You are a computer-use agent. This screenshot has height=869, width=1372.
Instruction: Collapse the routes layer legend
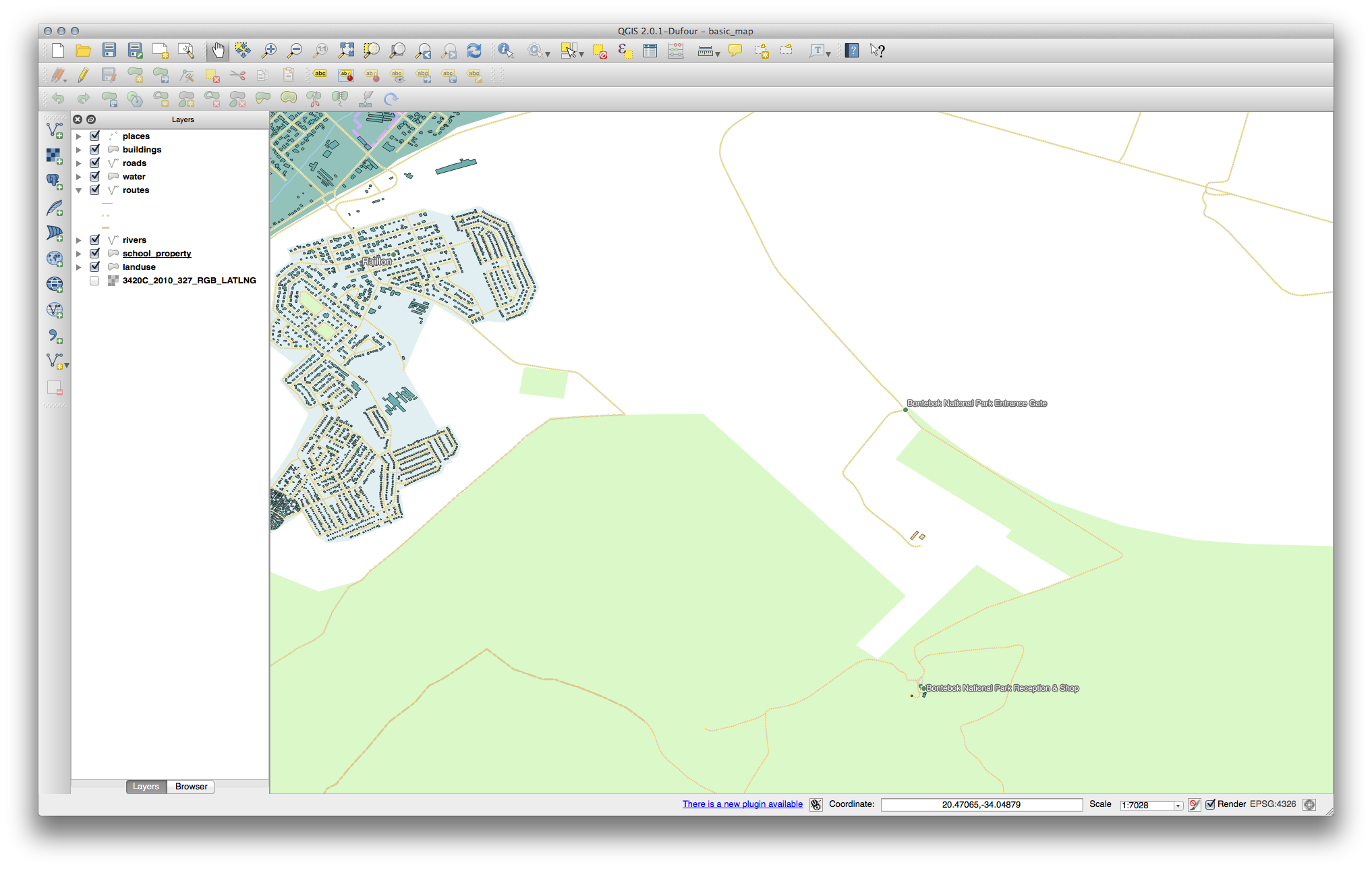(x=79, y=190)
